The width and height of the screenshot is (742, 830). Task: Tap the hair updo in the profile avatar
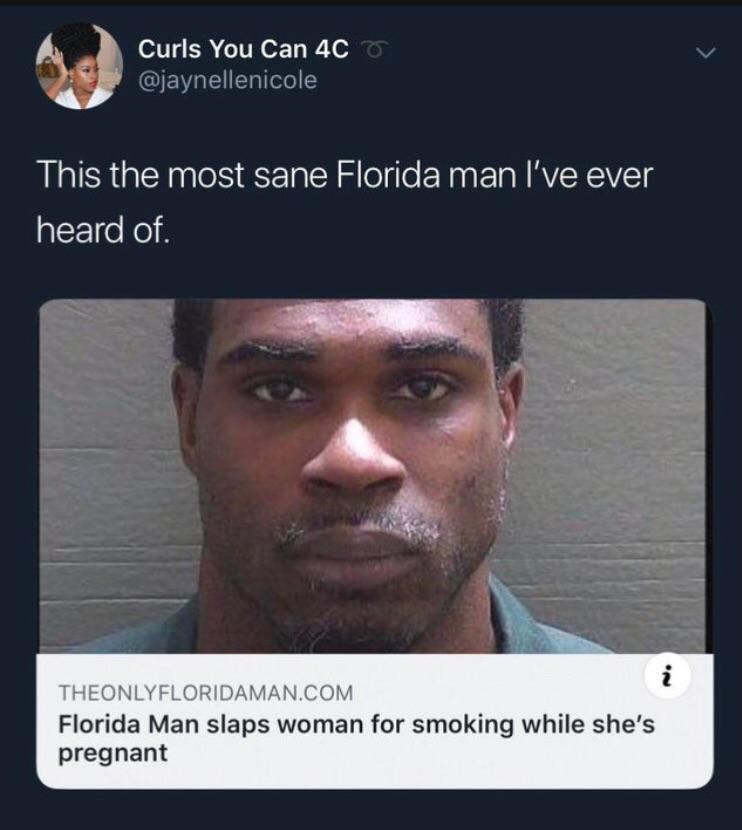tap(80, 40)
